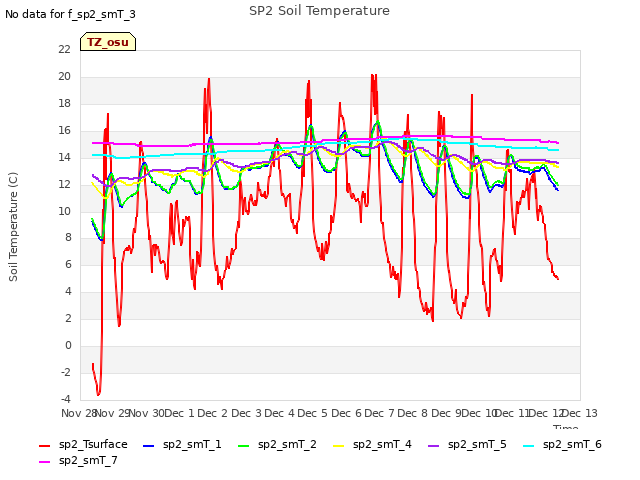The height and width of the screenshot is (480, 640).
Task: Toggle sp2_smT_5 series in legend
Action: 467,444
